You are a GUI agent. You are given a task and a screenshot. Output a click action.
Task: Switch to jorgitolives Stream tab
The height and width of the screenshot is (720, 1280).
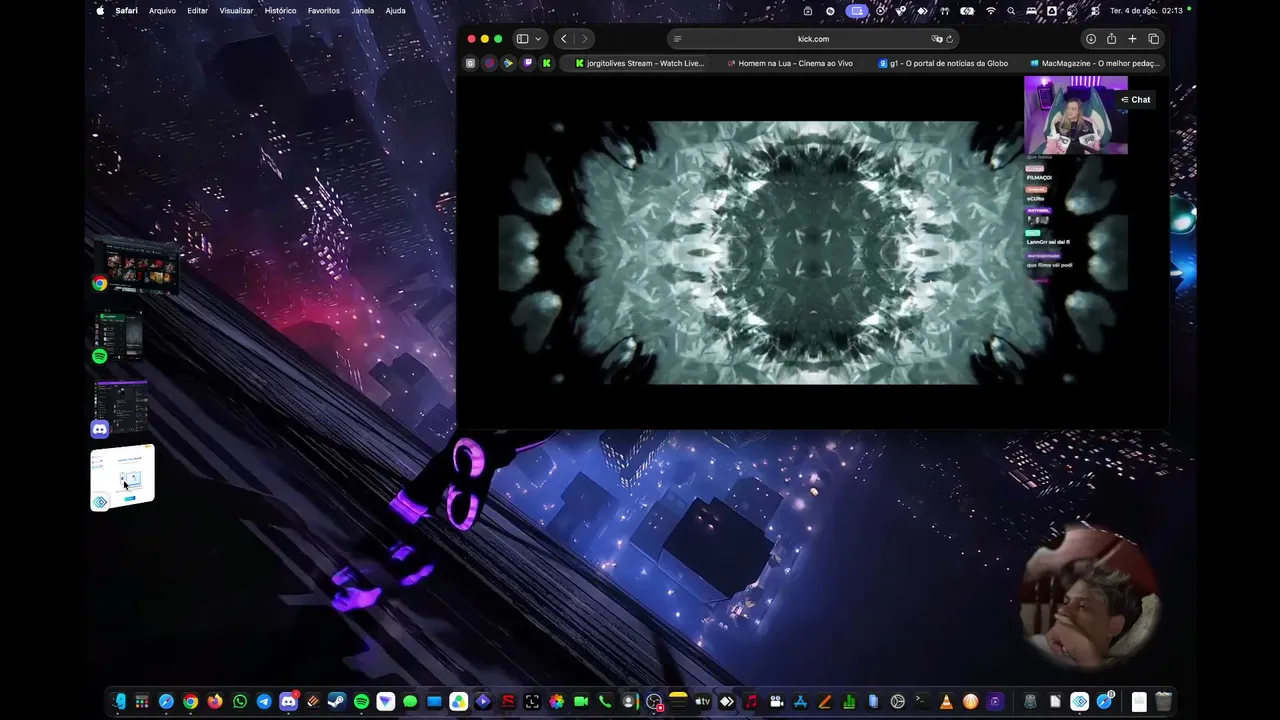(640, 63)
